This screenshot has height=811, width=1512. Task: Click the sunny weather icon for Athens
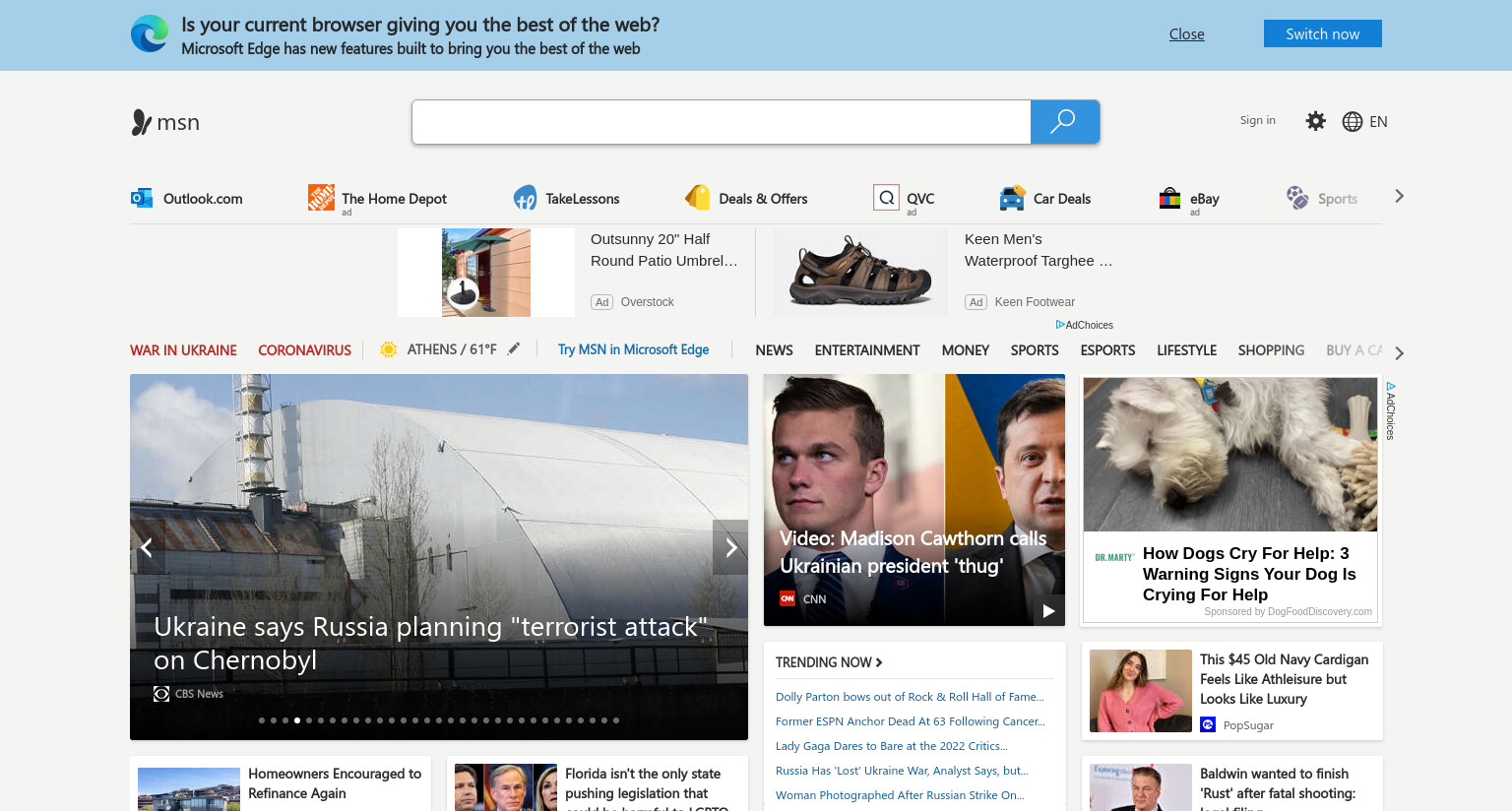(388, 349)
